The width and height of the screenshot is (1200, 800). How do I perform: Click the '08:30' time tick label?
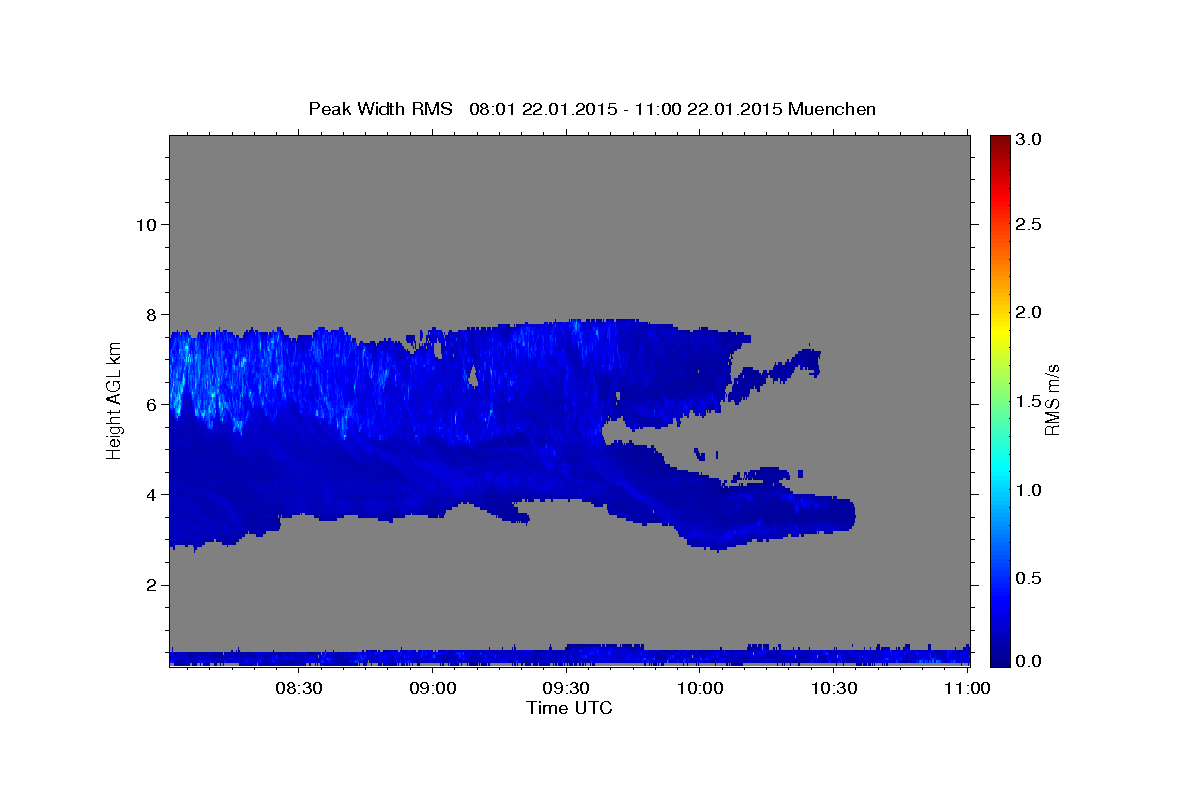299,688
